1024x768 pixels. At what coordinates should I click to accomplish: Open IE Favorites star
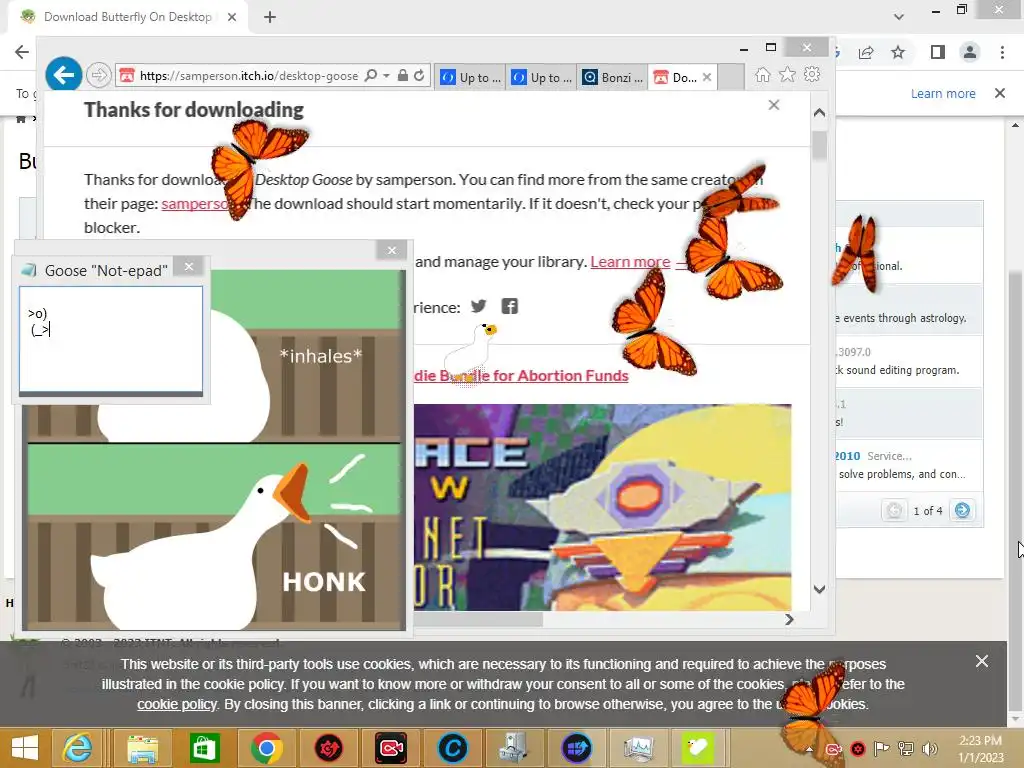pos(788,74)
